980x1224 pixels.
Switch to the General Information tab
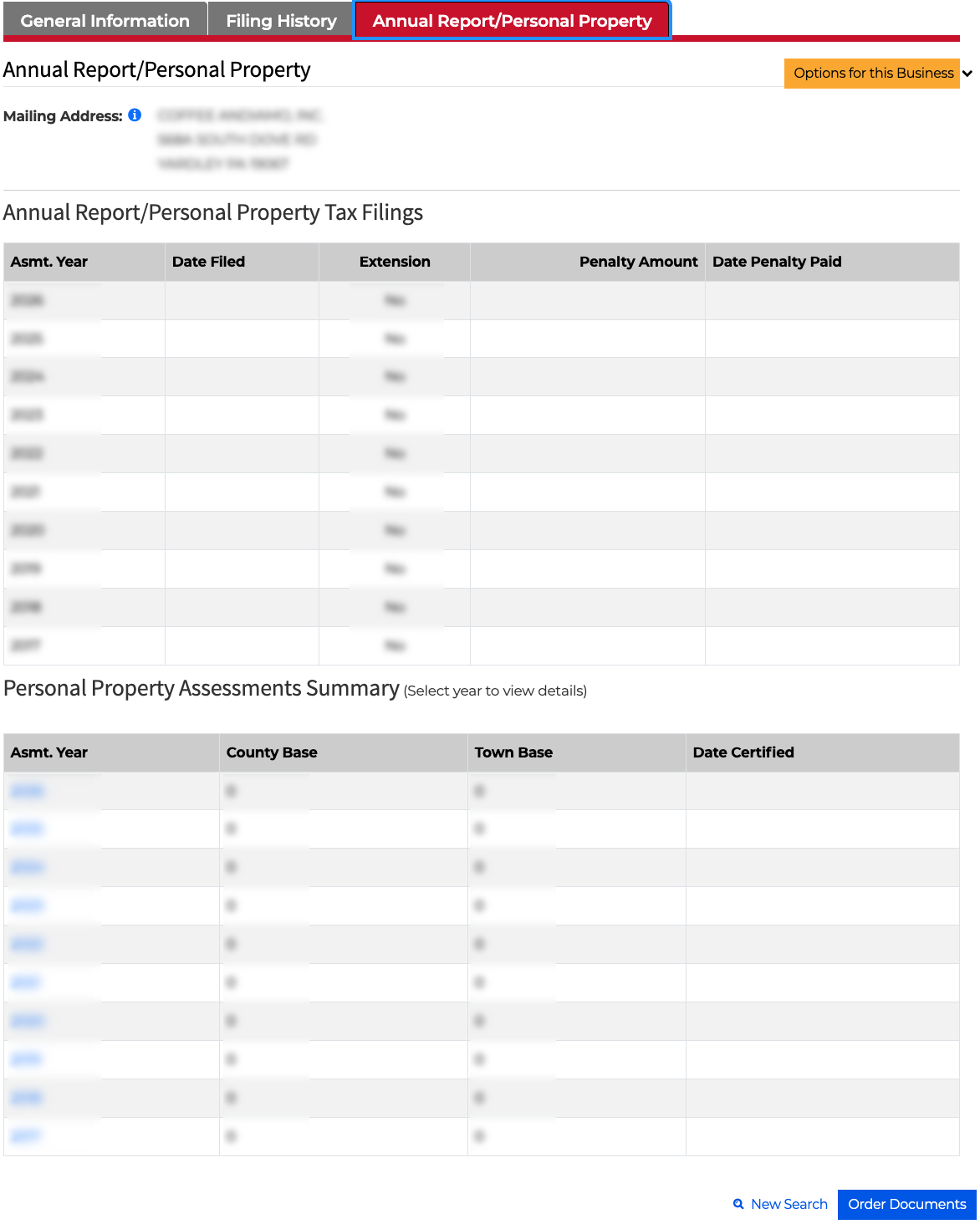point(105,21)
